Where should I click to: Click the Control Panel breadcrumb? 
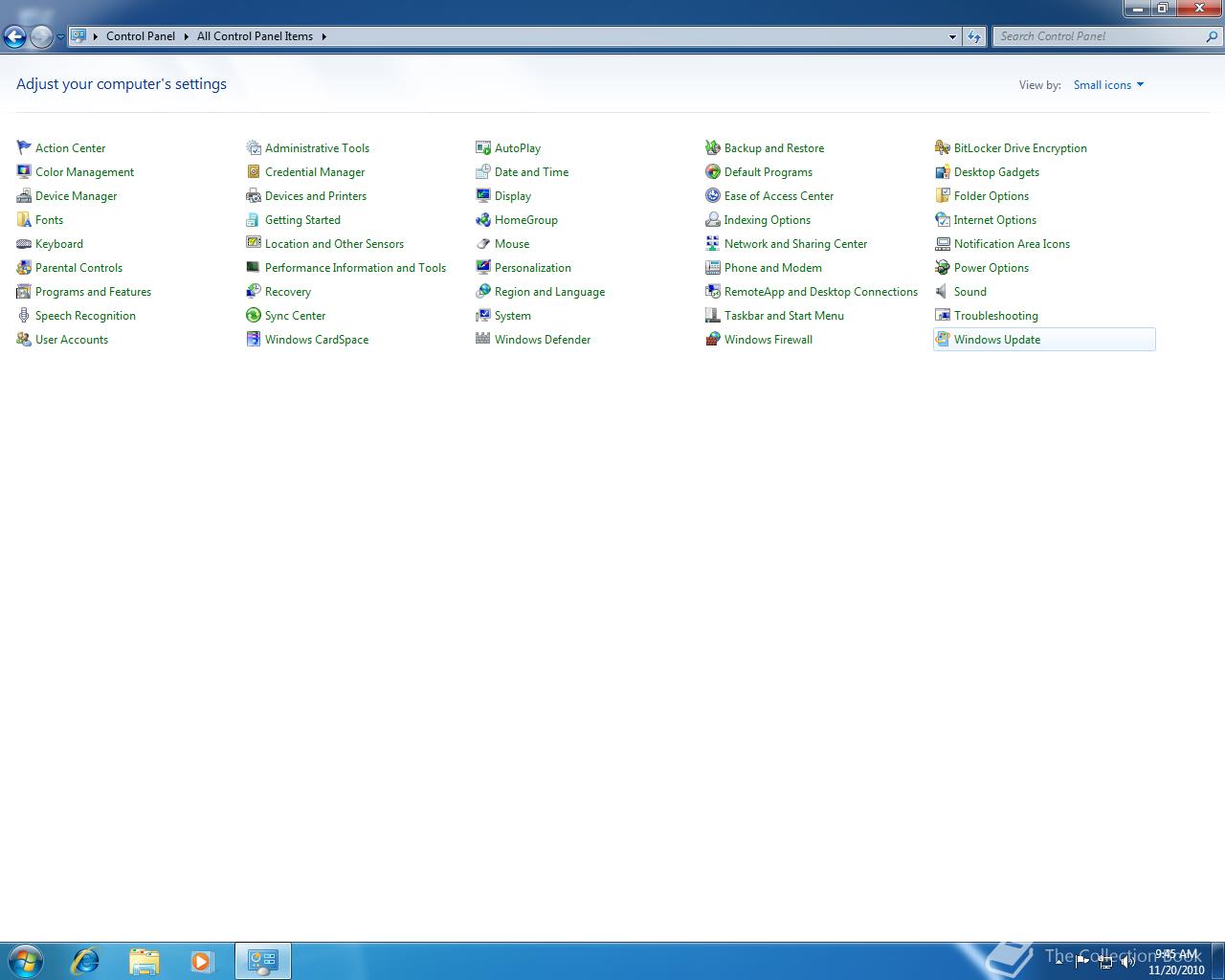coord(141,36)
